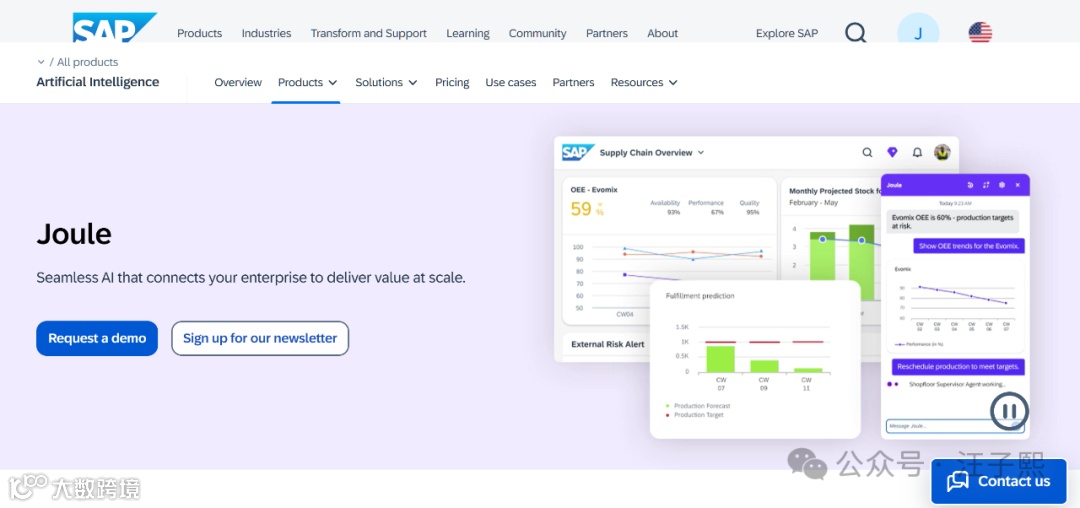
Task: Go to the Use cases tab
Action: point(510,83)
